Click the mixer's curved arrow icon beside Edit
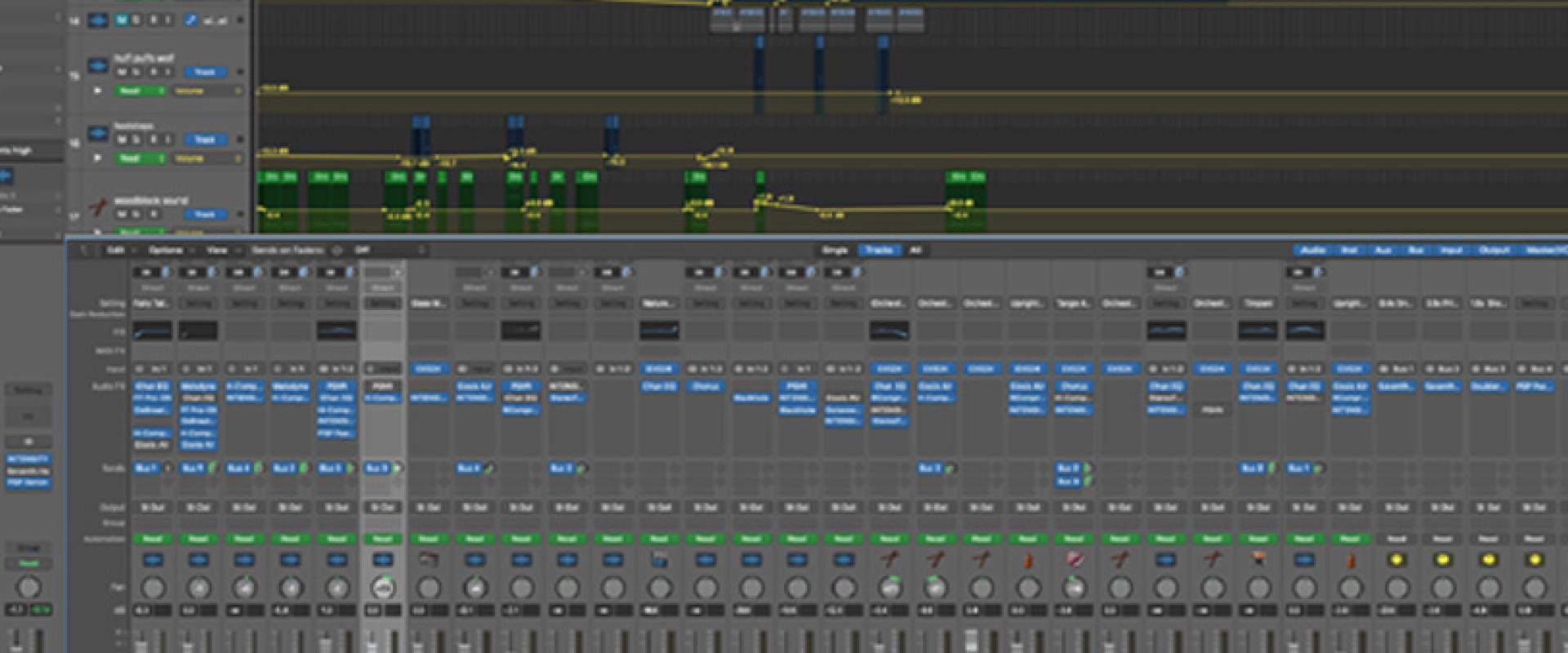The height and width of the screenshot is (653, 1568). tap(84, 250)
